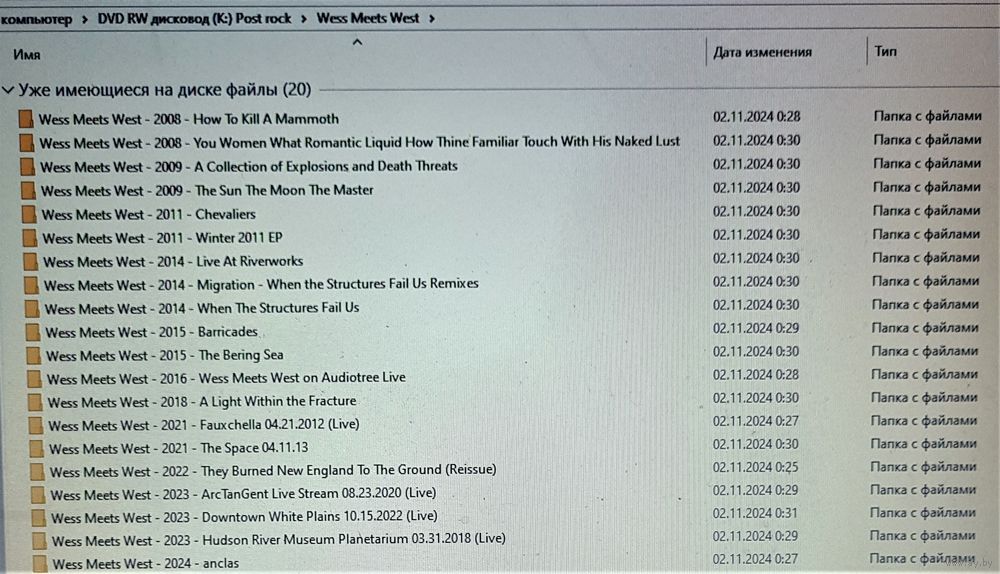Click folder icon of A Light Within the Fracture
The height and width of the screenshot is (574, 1000).
(35, 402)
